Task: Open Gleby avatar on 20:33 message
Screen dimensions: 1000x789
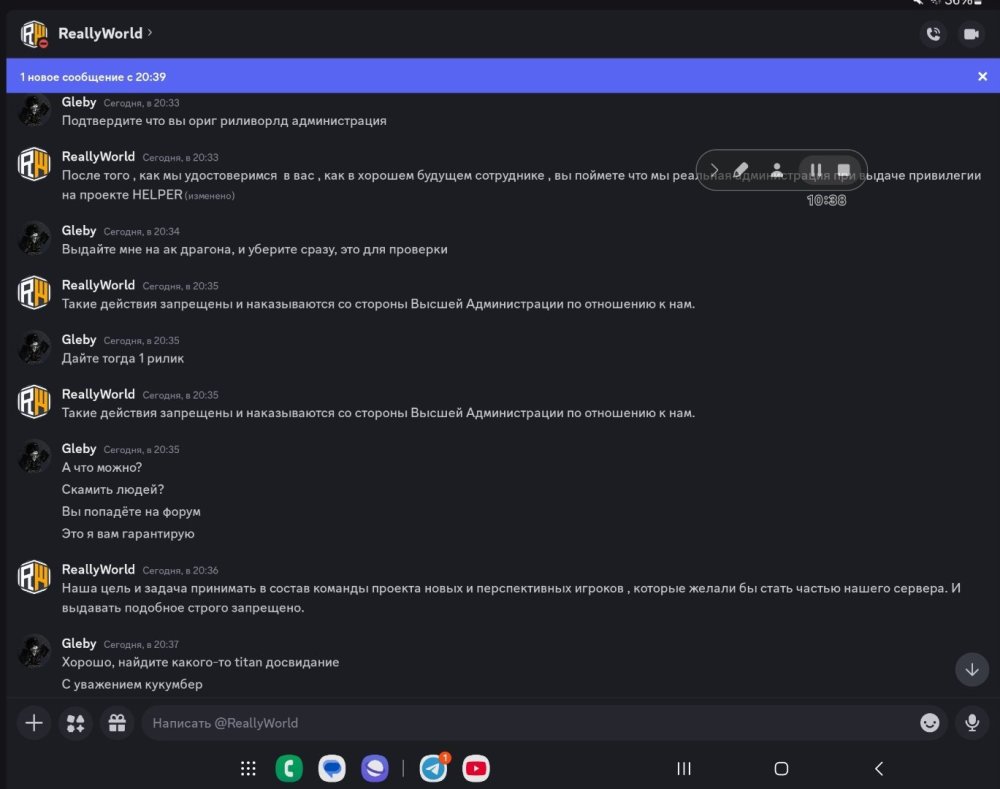Action: 34,110
